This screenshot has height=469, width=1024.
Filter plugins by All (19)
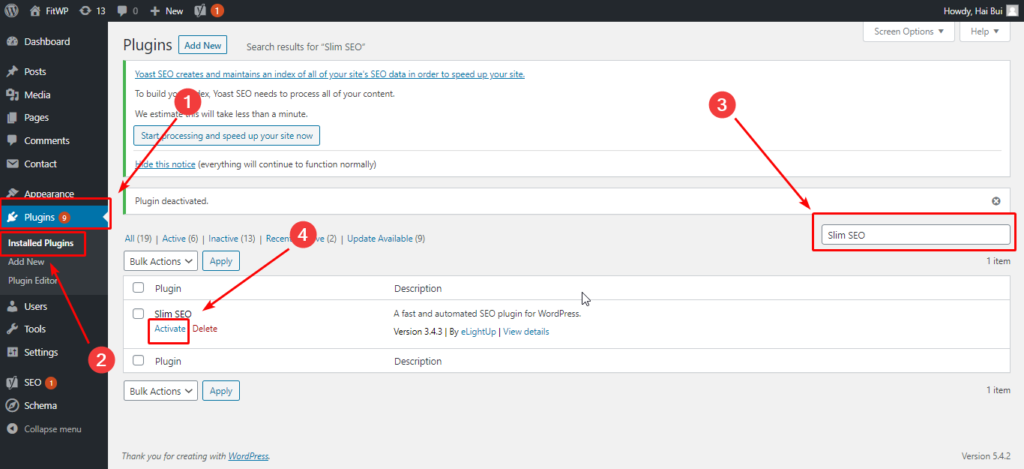click(139, 239)
